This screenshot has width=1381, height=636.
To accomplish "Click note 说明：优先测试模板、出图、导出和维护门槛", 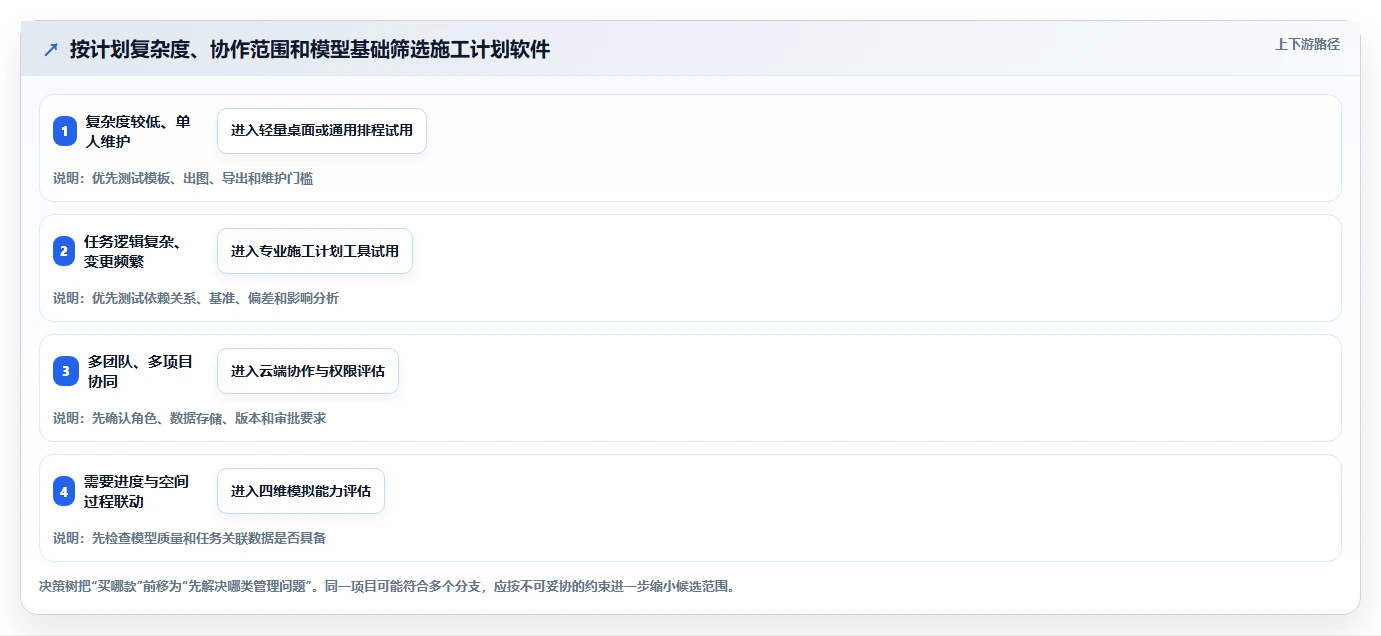I will click(x=183, y=178).
